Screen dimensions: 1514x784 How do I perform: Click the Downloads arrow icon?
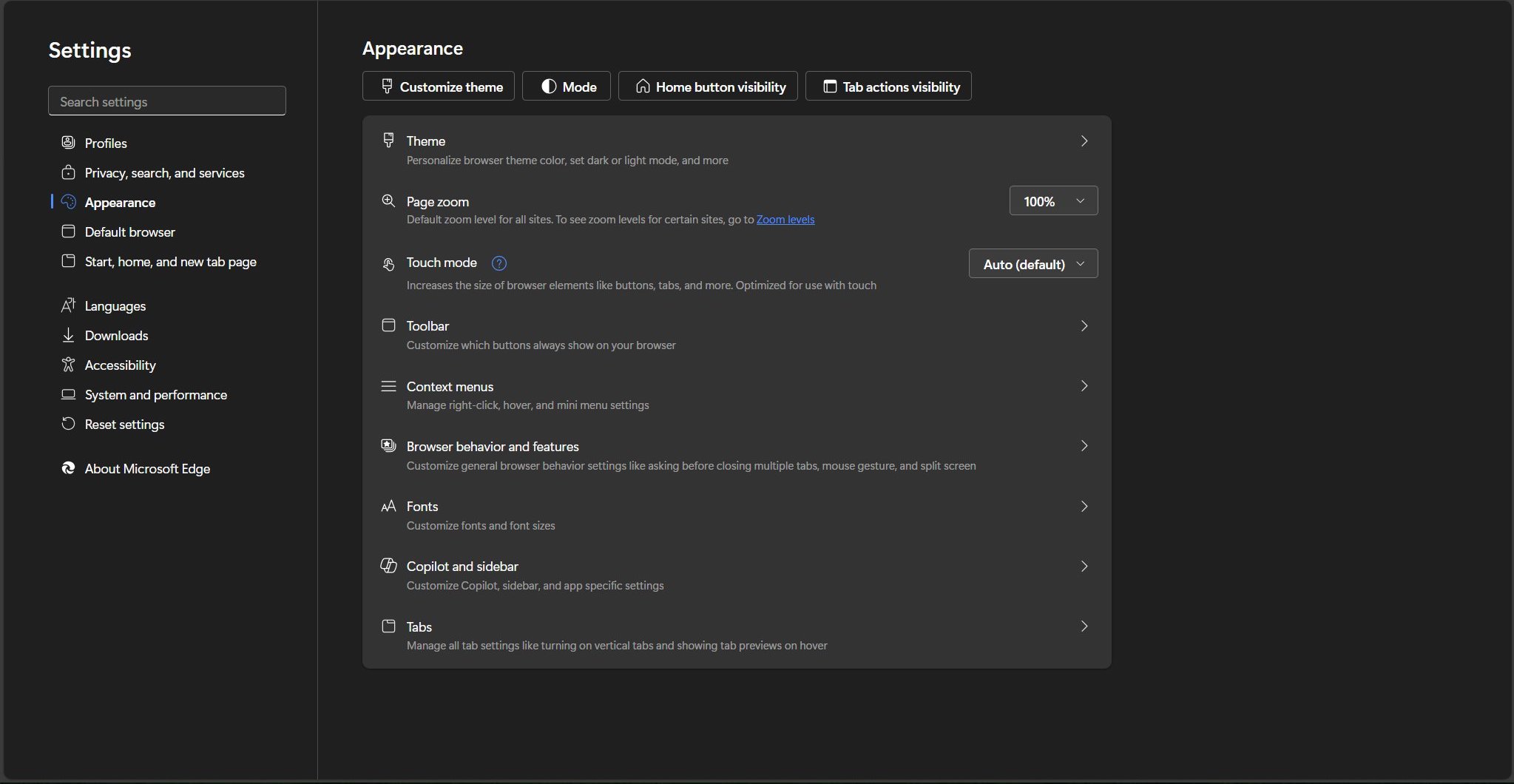point(68,335)
